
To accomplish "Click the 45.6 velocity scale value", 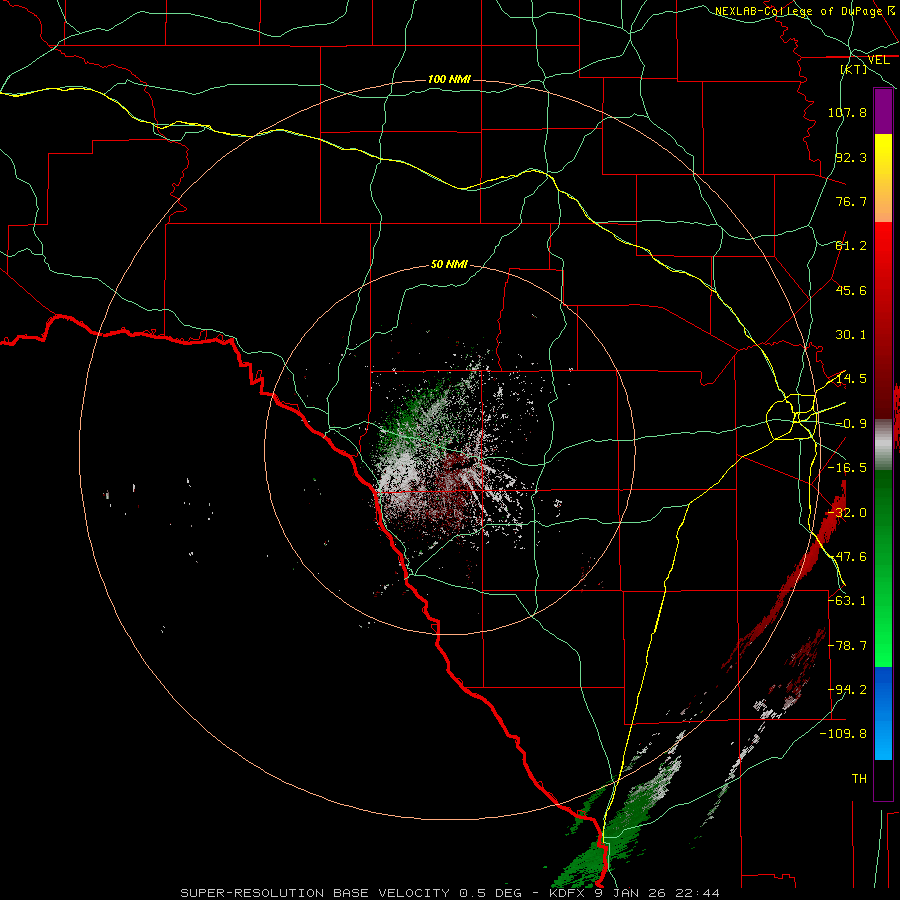I will click(851, 290).
